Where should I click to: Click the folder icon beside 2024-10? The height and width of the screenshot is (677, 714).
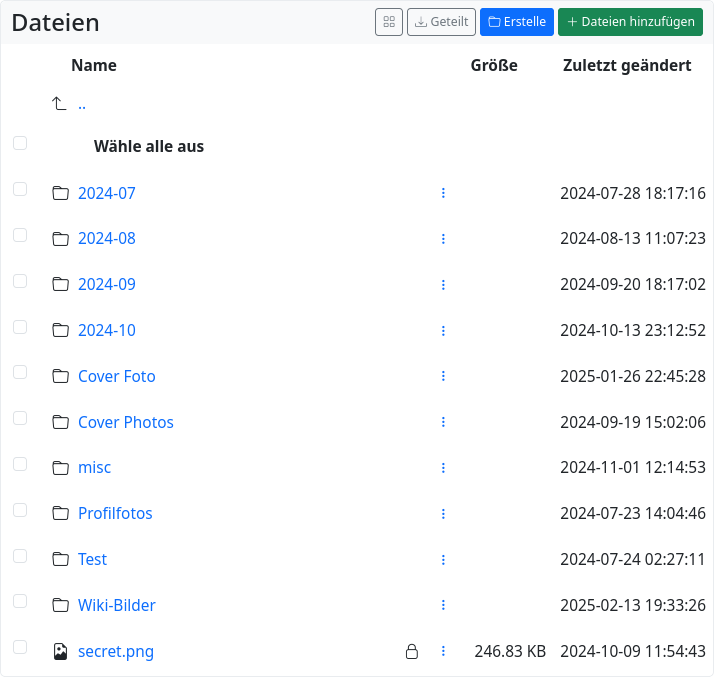tap(61, 330)
